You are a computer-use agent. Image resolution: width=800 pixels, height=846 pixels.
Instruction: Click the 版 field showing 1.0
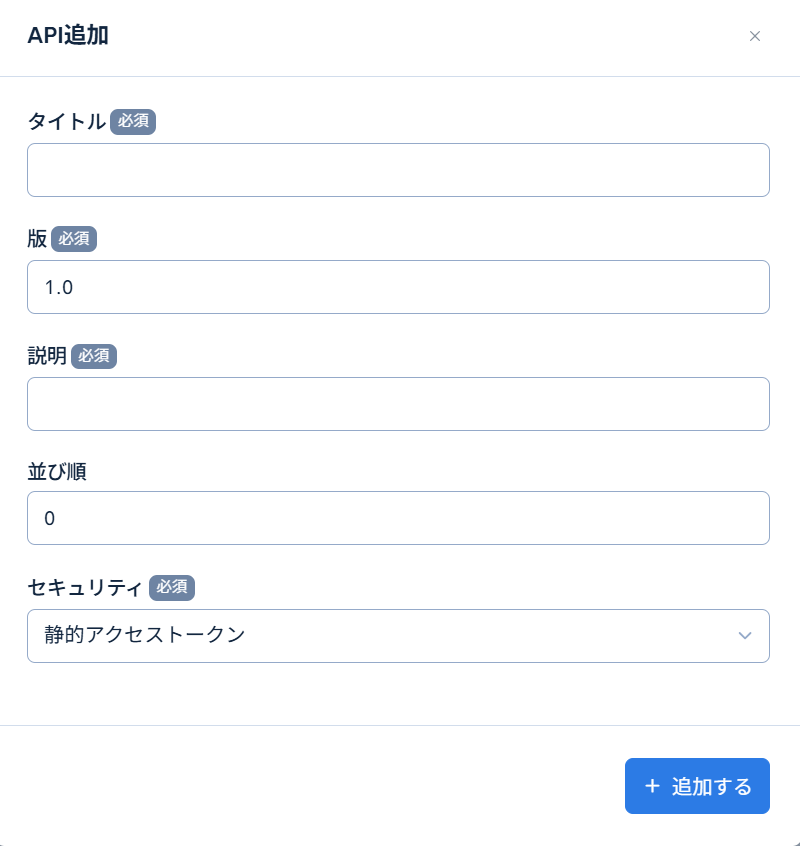coord(398,287)
